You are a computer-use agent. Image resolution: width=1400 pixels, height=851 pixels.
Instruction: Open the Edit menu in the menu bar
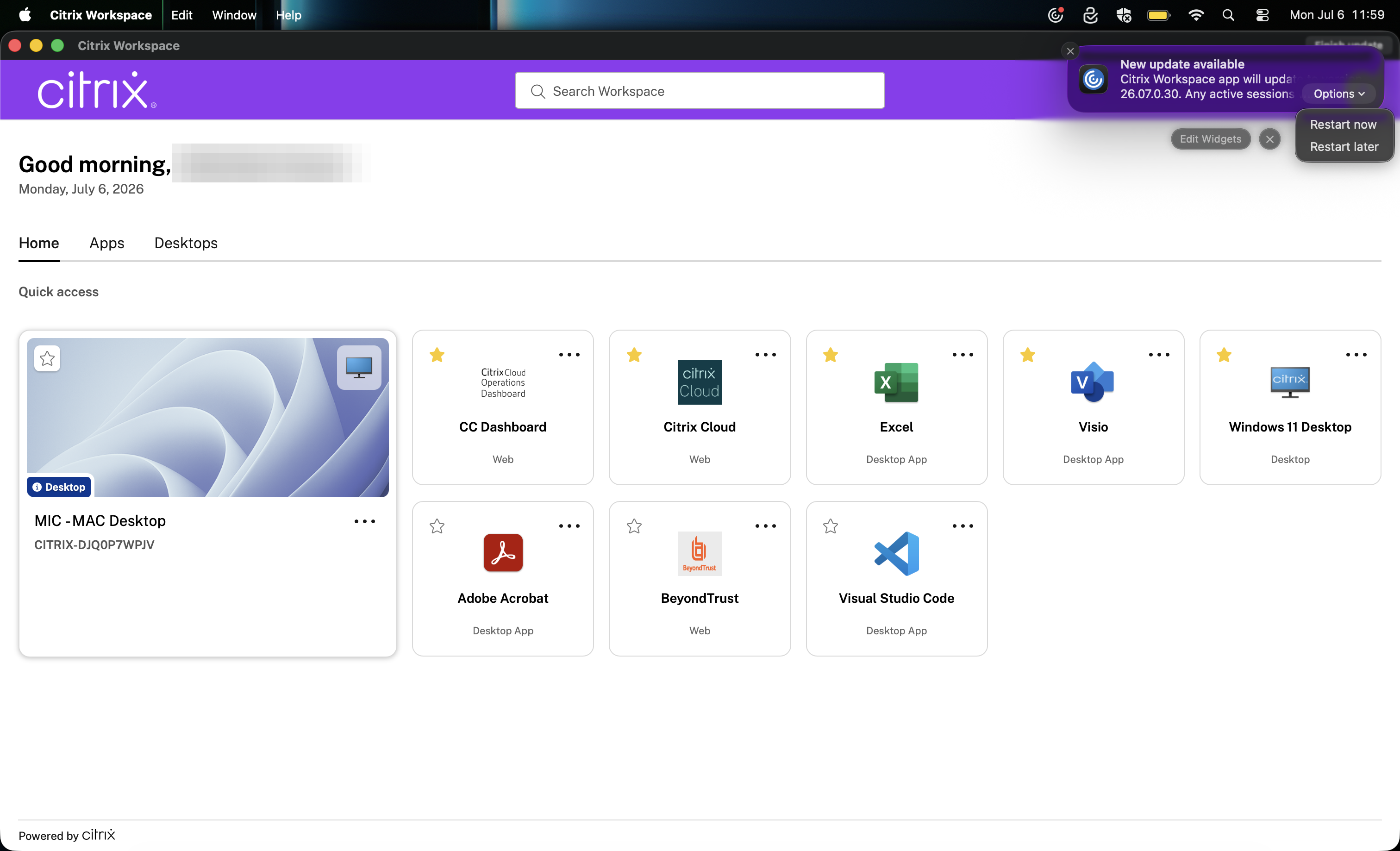click(182, 15)
